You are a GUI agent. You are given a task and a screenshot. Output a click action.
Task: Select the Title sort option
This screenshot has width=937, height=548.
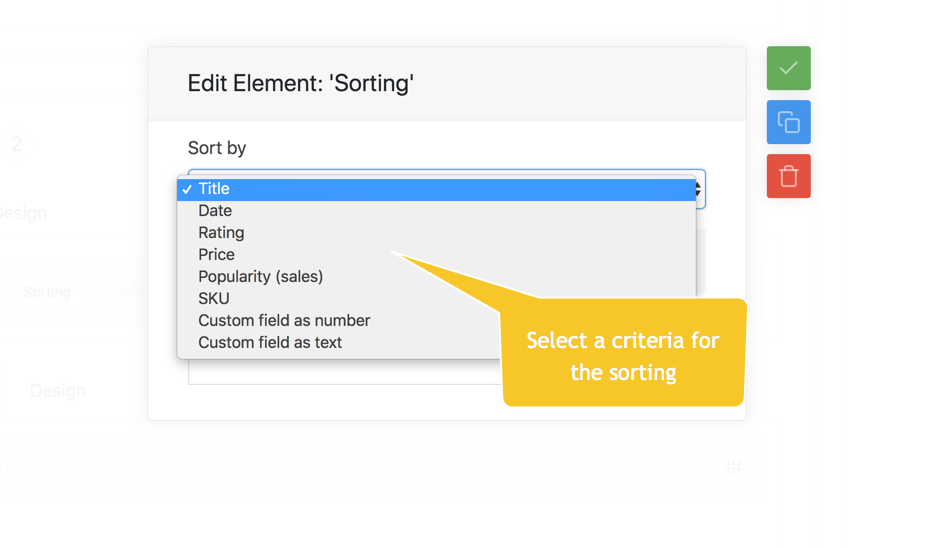(x=214, y=189)
